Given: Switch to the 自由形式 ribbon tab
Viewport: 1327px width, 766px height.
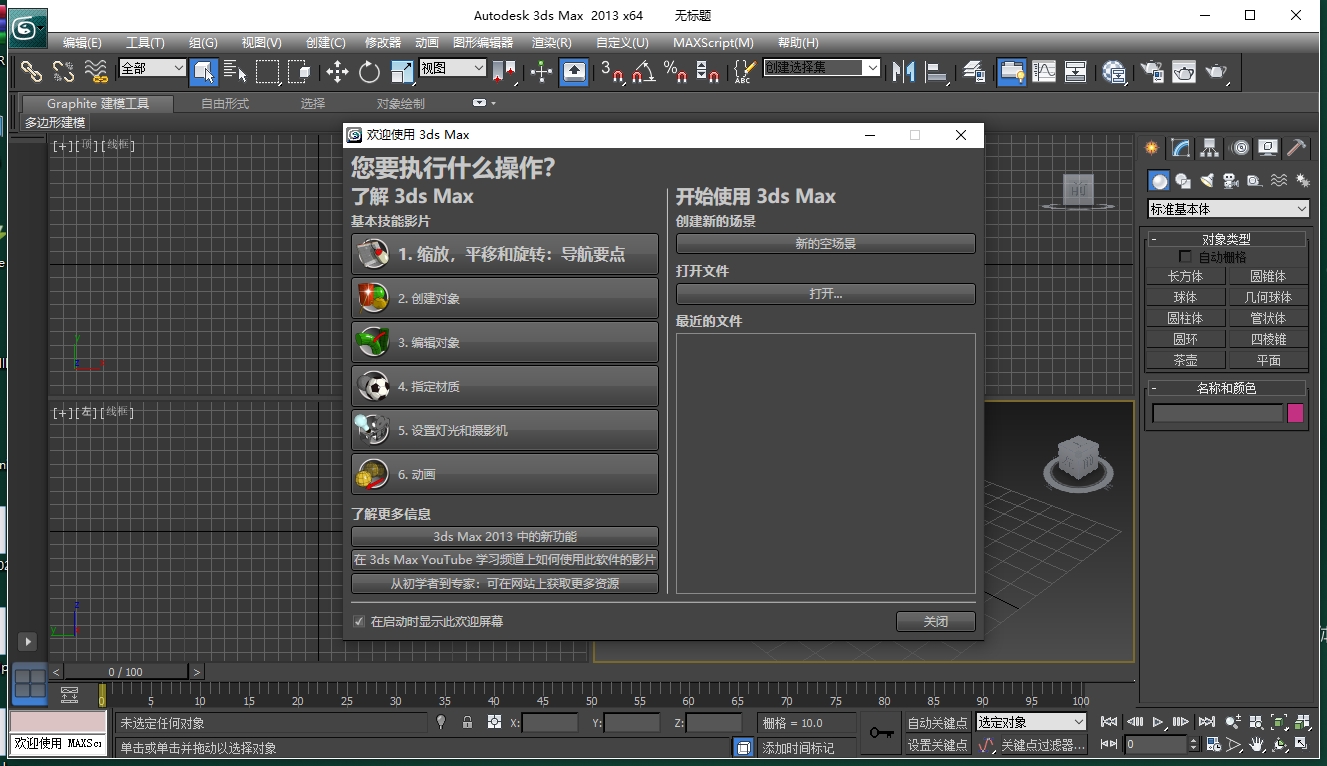Looking at the screenshot, I should (225, 104).
